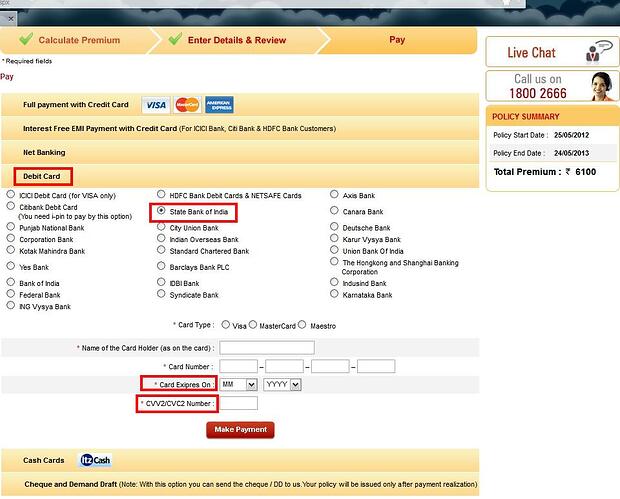The width and height of the screenshot is (620, 499).
Task: Expand Interest Free EMI Payment section
Action: point(240,129)
